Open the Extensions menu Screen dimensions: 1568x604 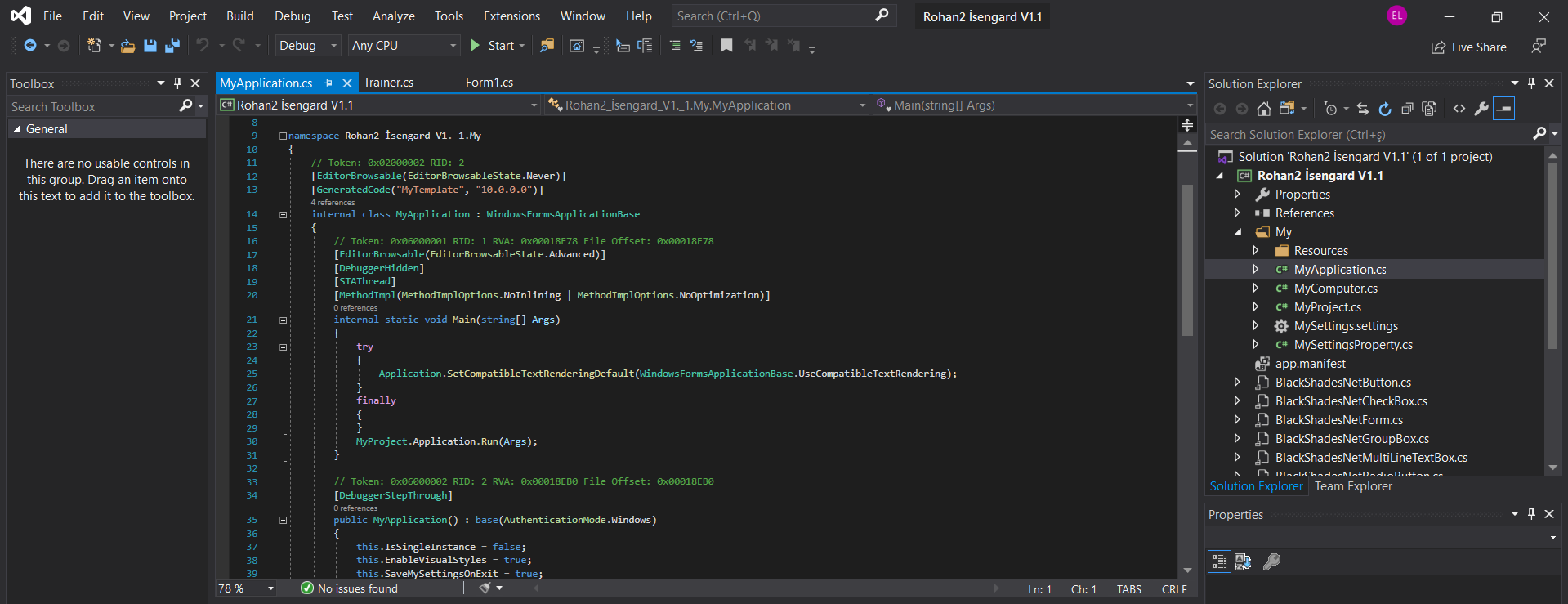[511, 16]
